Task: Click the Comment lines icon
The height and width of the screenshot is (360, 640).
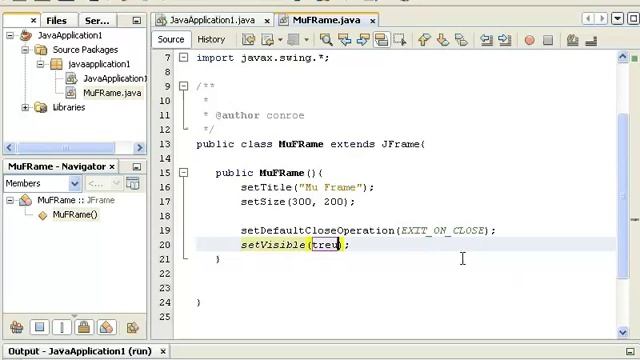Action: [573, 40]
